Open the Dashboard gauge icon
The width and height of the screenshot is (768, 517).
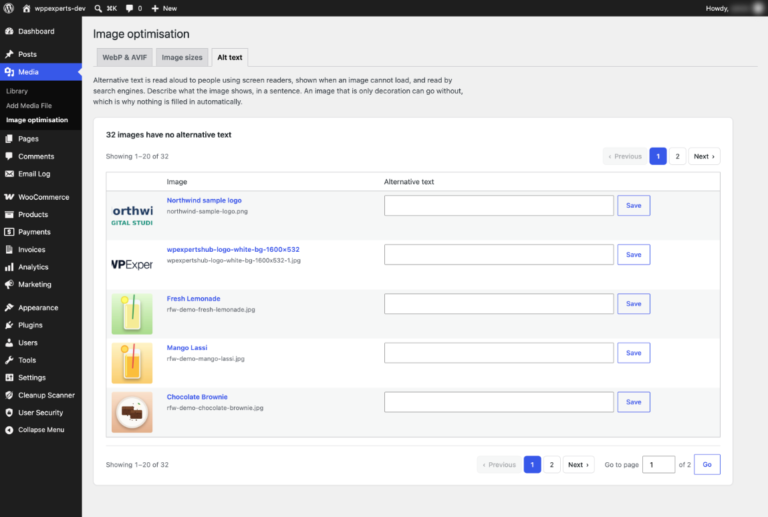coord(9,31)
